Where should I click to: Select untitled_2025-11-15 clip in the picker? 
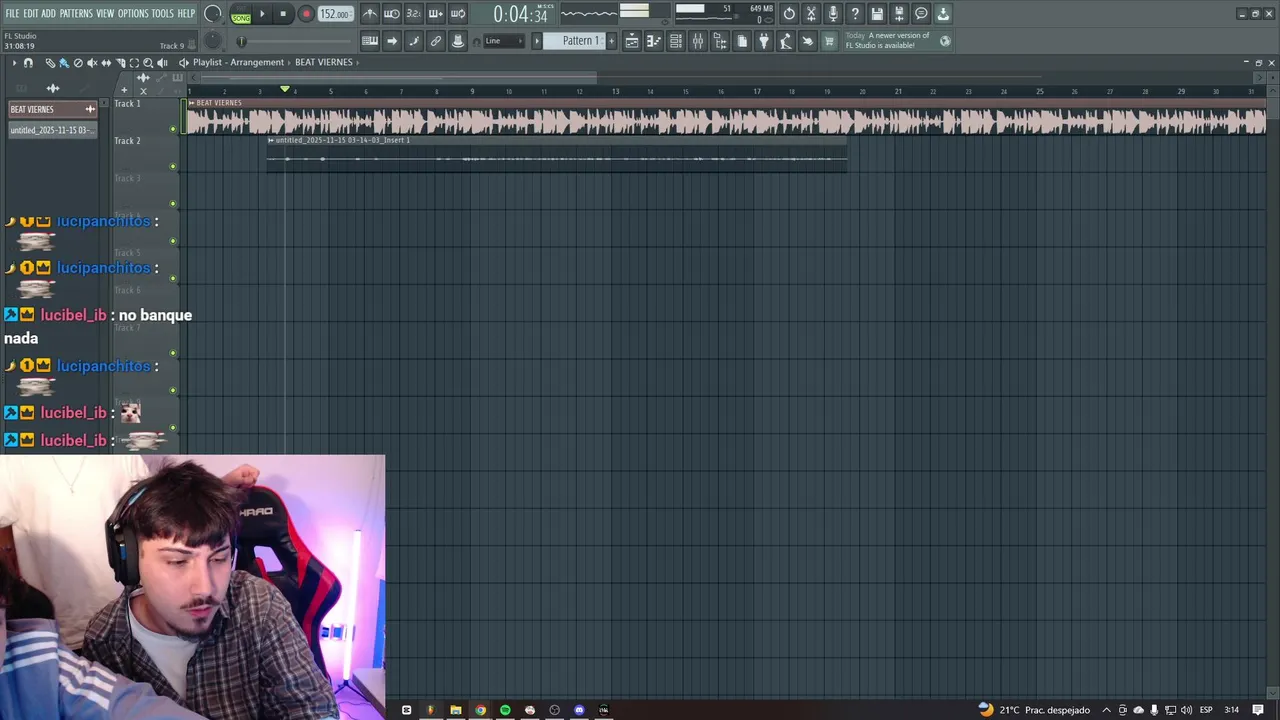point(52,130)
